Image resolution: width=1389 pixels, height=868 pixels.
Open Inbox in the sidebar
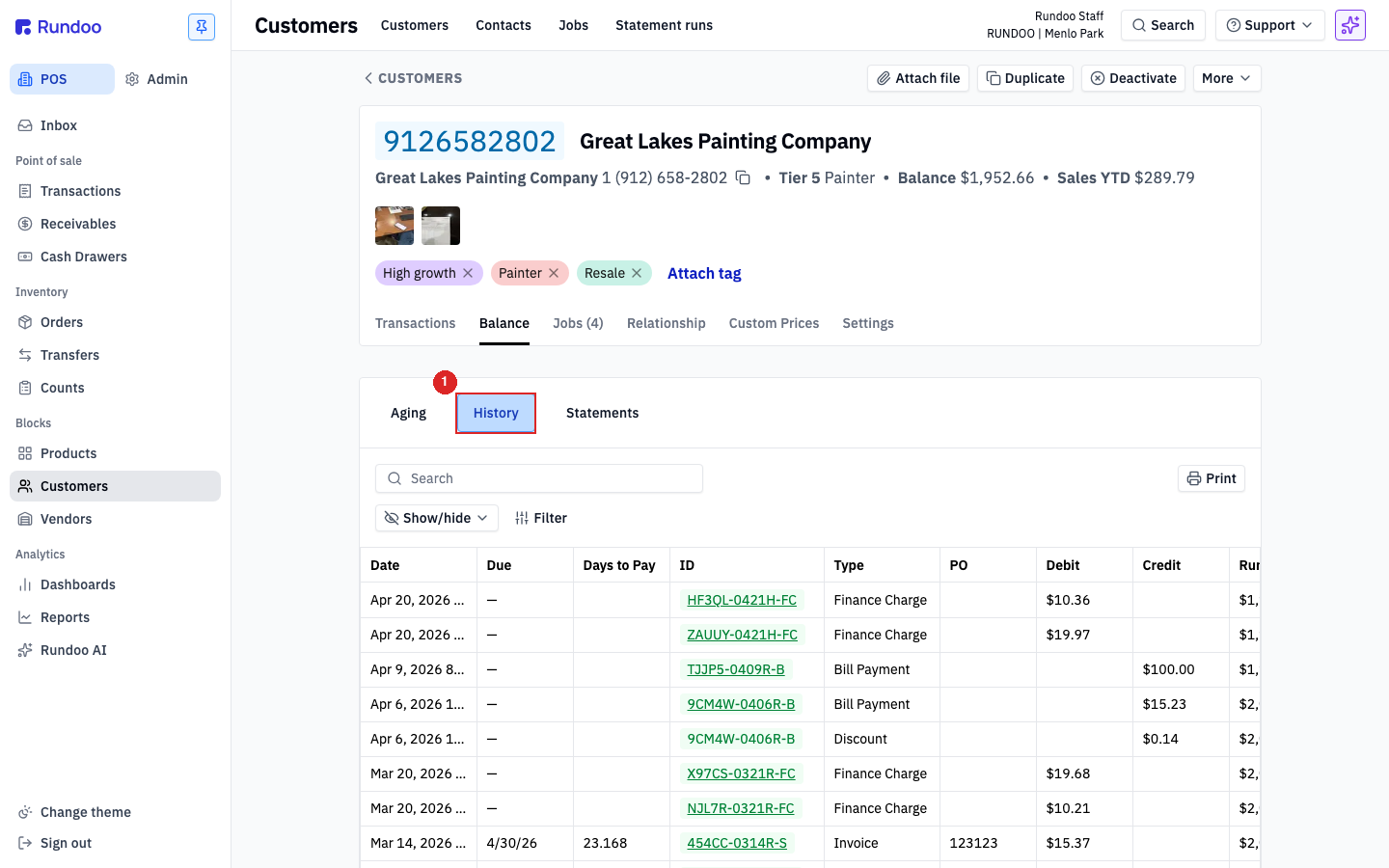(116, 125)
